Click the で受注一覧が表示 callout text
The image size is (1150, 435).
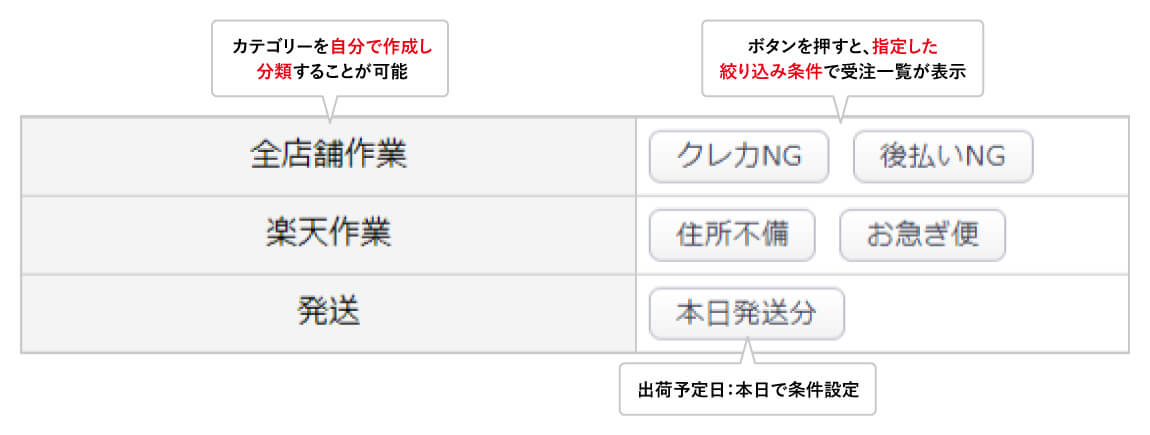pyautogui.click(x=902, y=71)
